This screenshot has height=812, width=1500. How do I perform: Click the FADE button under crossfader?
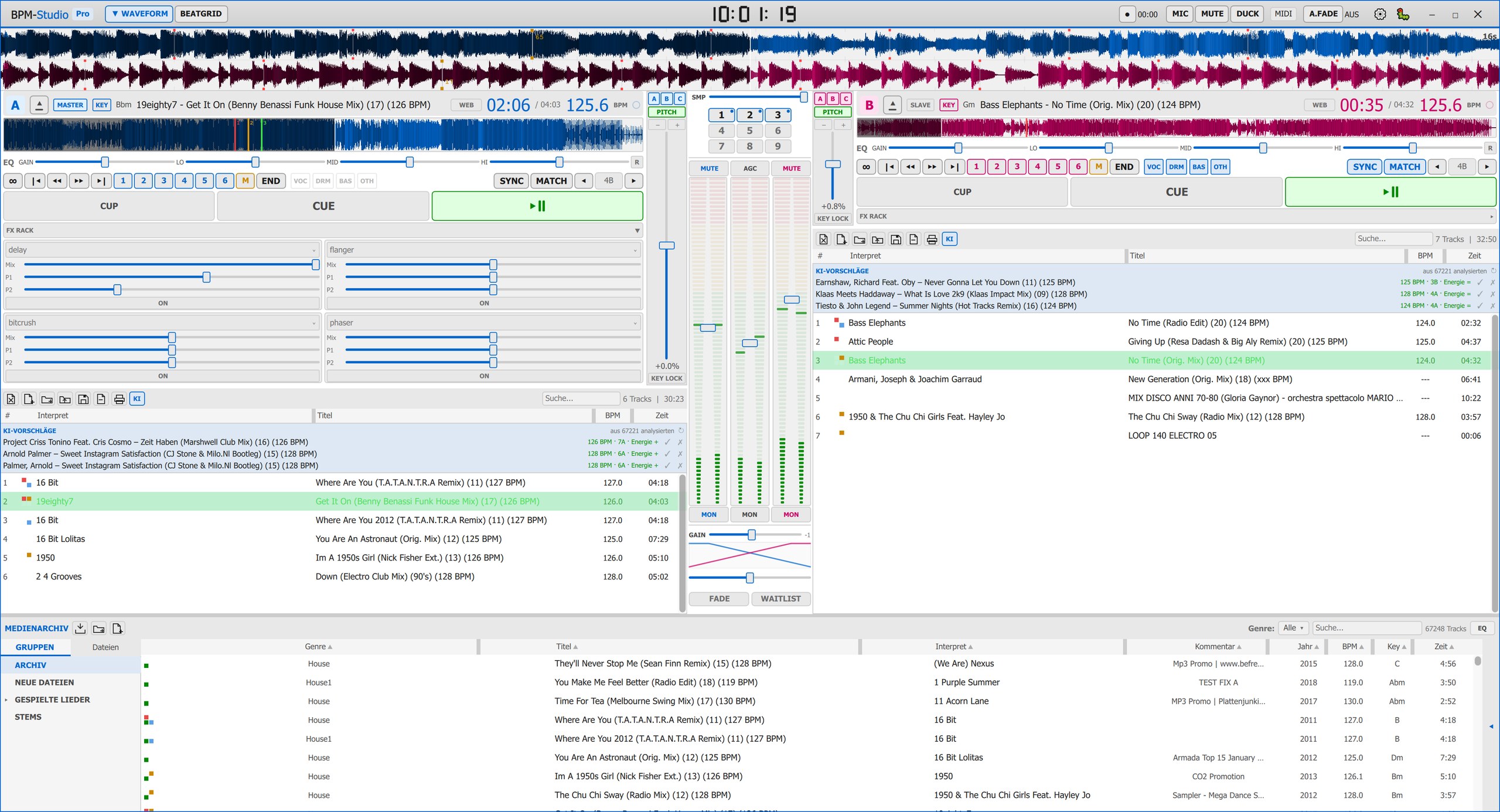719,599
